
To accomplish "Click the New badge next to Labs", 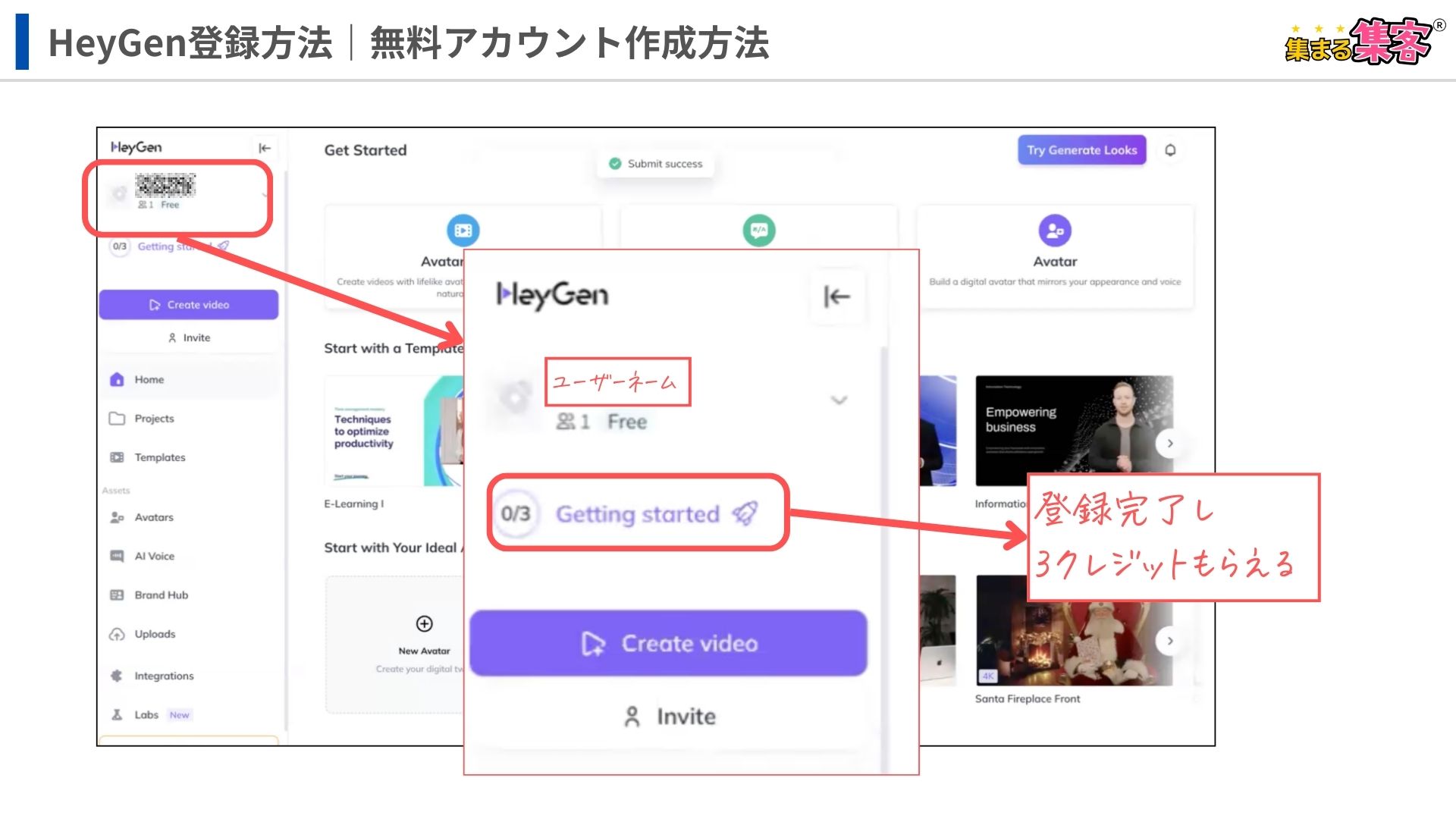I will click(180, 715).
